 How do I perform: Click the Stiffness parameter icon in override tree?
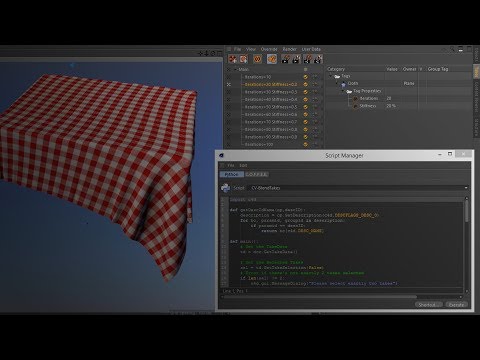pyautogui.click(x=355, y=106)
